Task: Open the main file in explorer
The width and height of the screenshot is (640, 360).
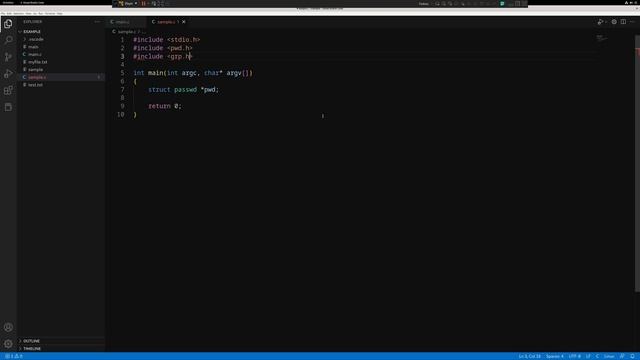Action: (x=33, y=47)
